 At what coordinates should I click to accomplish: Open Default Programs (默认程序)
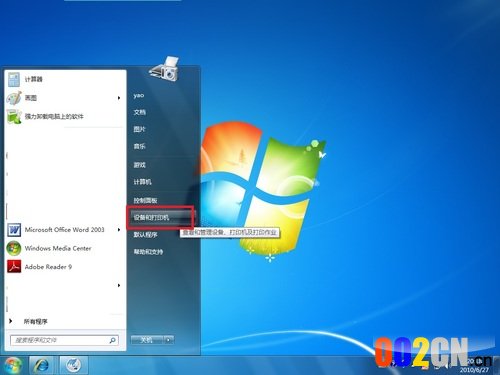(x=146, y=235)
